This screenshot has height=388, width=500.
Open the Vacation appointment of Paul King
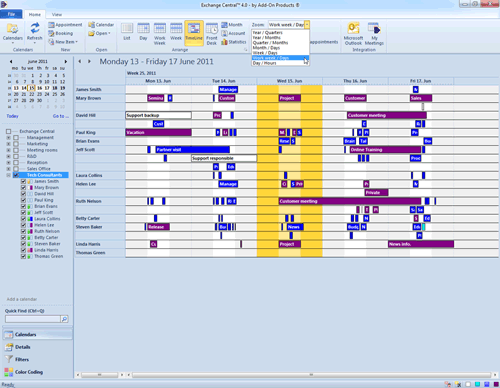(159, 132)
